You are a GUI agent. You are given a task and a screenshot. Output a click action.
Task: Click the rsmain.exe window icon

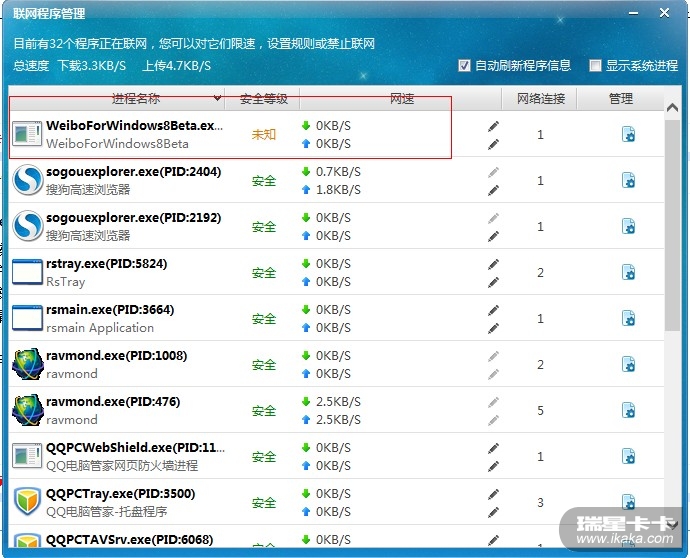tap(27, 318)
